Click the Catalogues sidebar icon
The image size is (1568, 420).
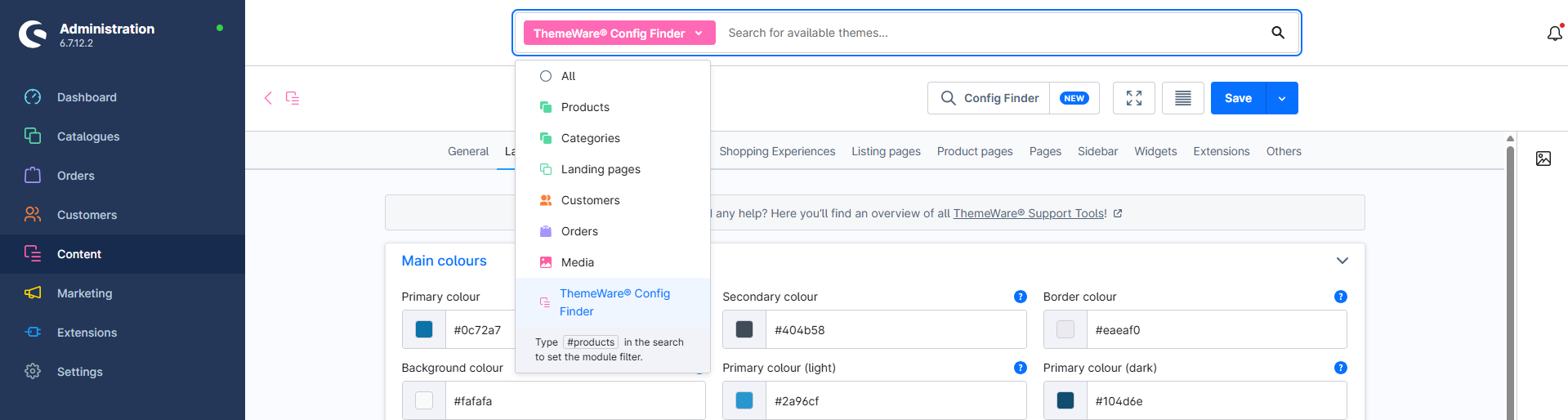tap(33, 136)
